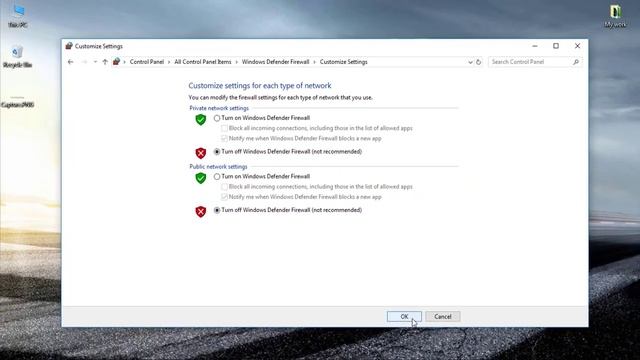Select This PC desktop icon
The width and height of the screenshot is (640, 360).
[18, 16]
